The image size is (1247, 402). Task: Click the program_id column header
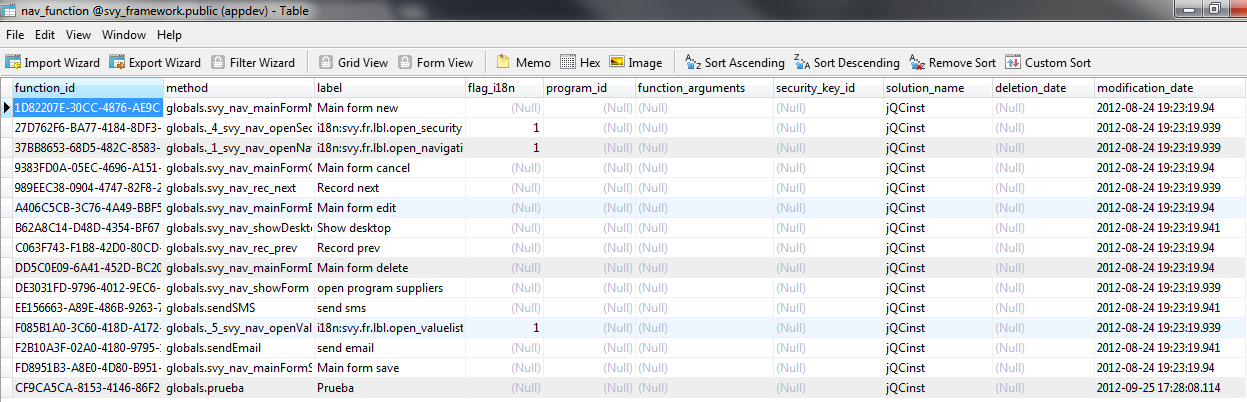coord(589,88)
